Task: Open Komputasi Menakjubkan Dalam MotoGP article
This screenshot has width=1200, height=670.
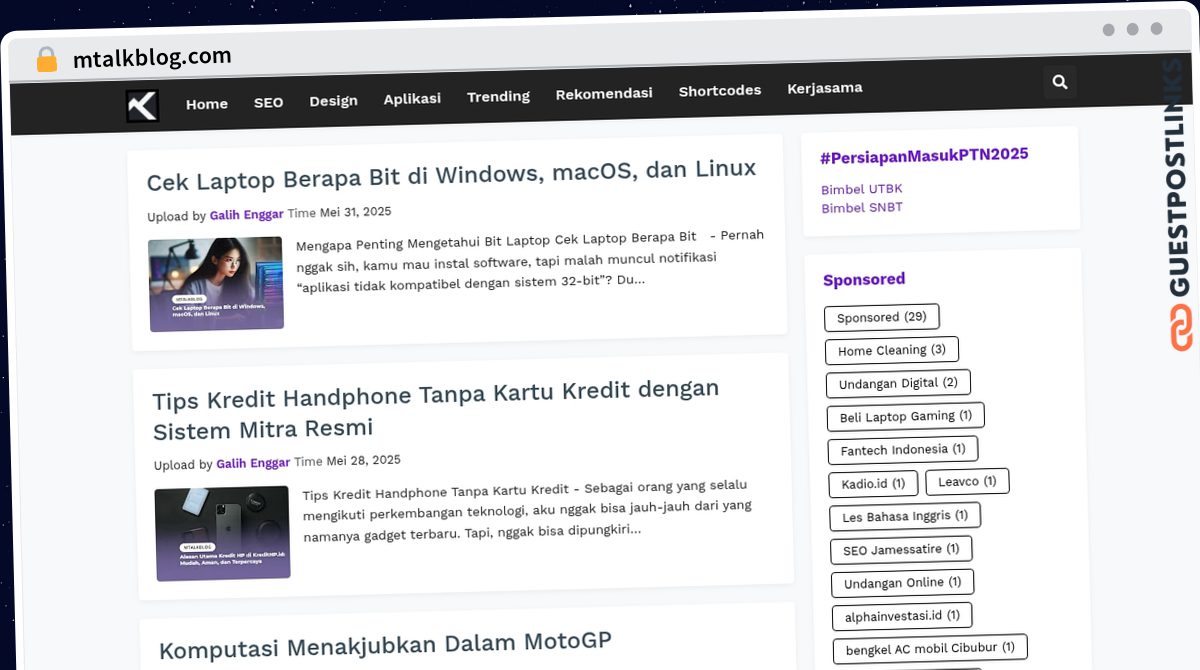Action: (385, 645)
